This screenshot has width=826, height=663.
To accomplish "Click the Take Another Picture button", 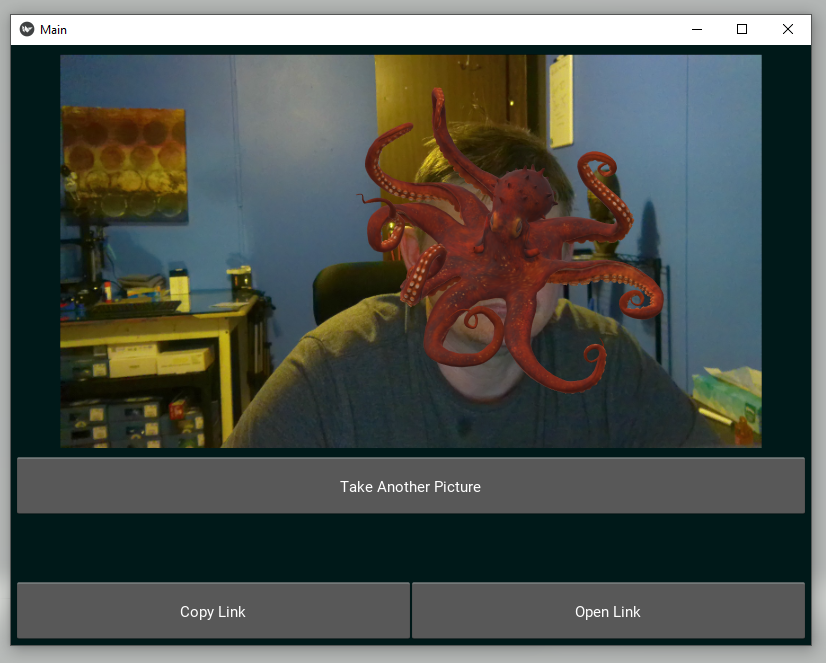I will pos(410,486).
